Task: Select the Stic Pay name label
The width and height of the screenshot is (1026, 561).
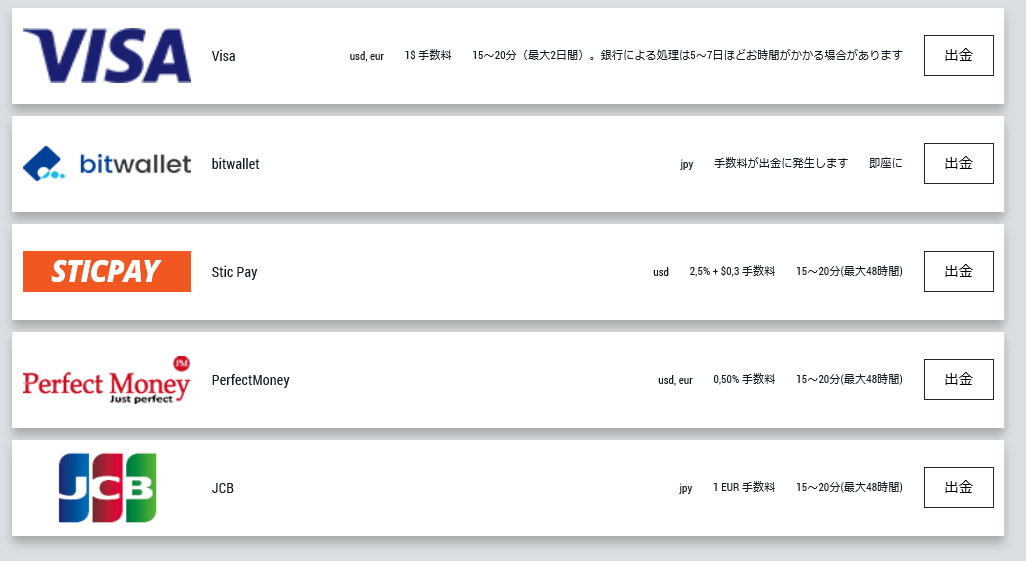Action: click(234, 272)
